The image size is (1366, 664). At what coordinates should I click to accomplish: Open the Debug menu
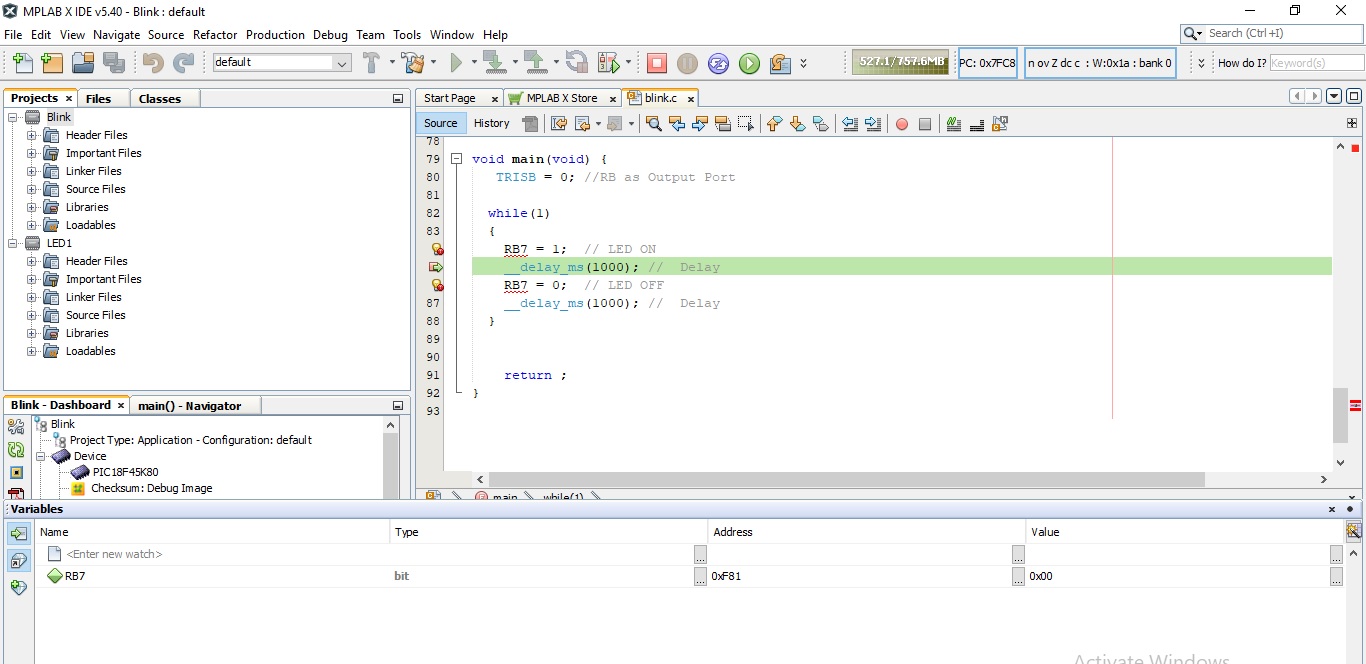pyautogui.click(x=330, y=34)
